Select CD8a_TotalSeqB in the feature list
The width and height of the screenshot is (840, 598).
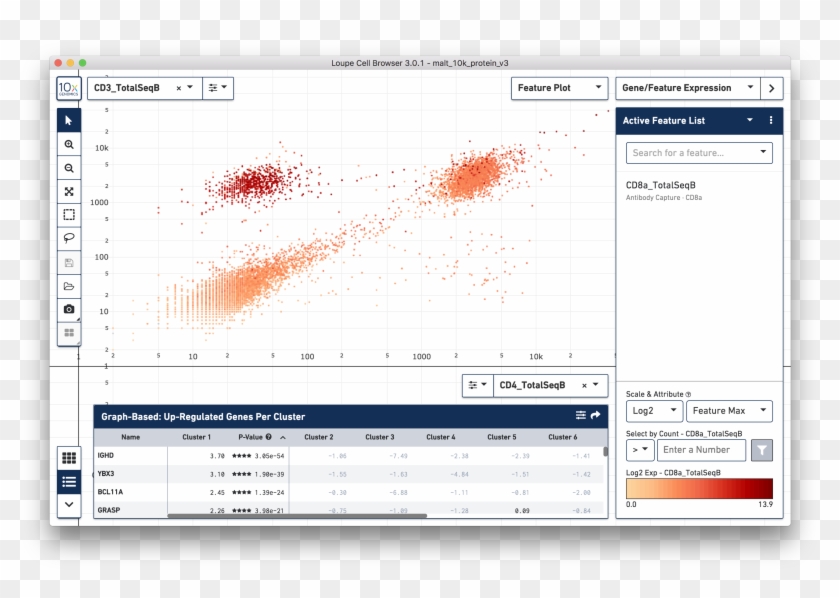661,185
